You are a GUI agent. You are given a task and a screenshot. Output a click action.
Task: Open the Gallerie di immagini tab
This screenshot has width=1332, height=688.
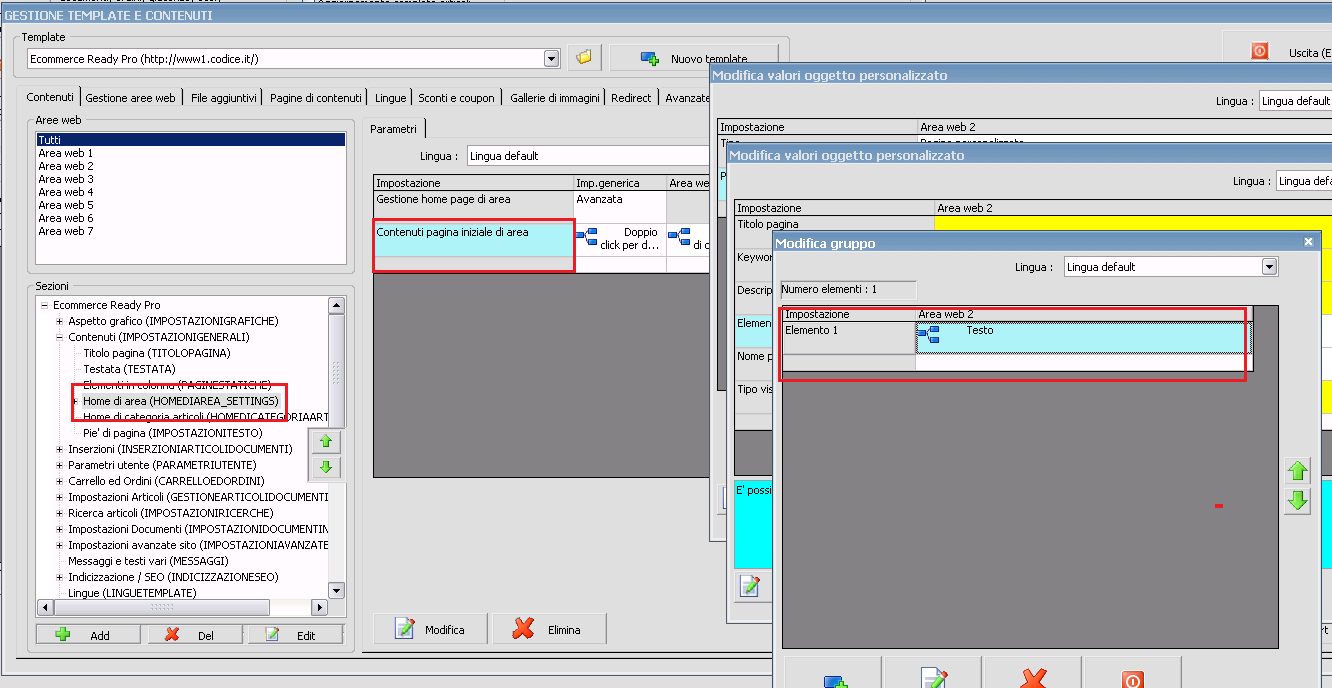(554, 98)
